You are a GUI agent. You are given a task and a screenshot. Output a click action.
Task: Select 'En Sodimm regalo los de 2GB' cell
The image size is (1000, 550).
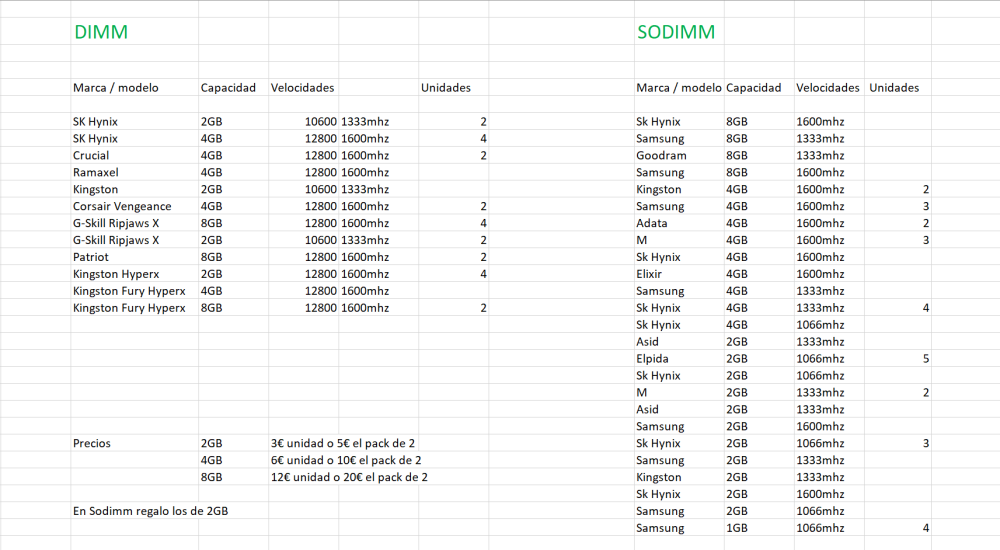151,511
